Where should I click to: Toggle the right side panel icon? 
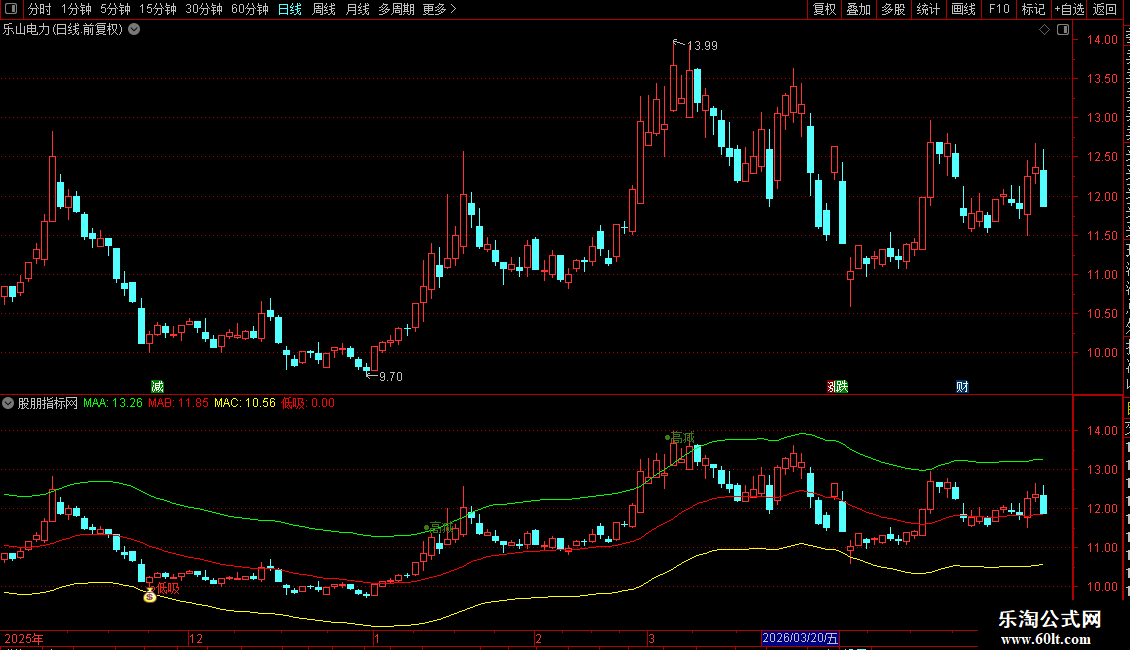click(1063, 30)
